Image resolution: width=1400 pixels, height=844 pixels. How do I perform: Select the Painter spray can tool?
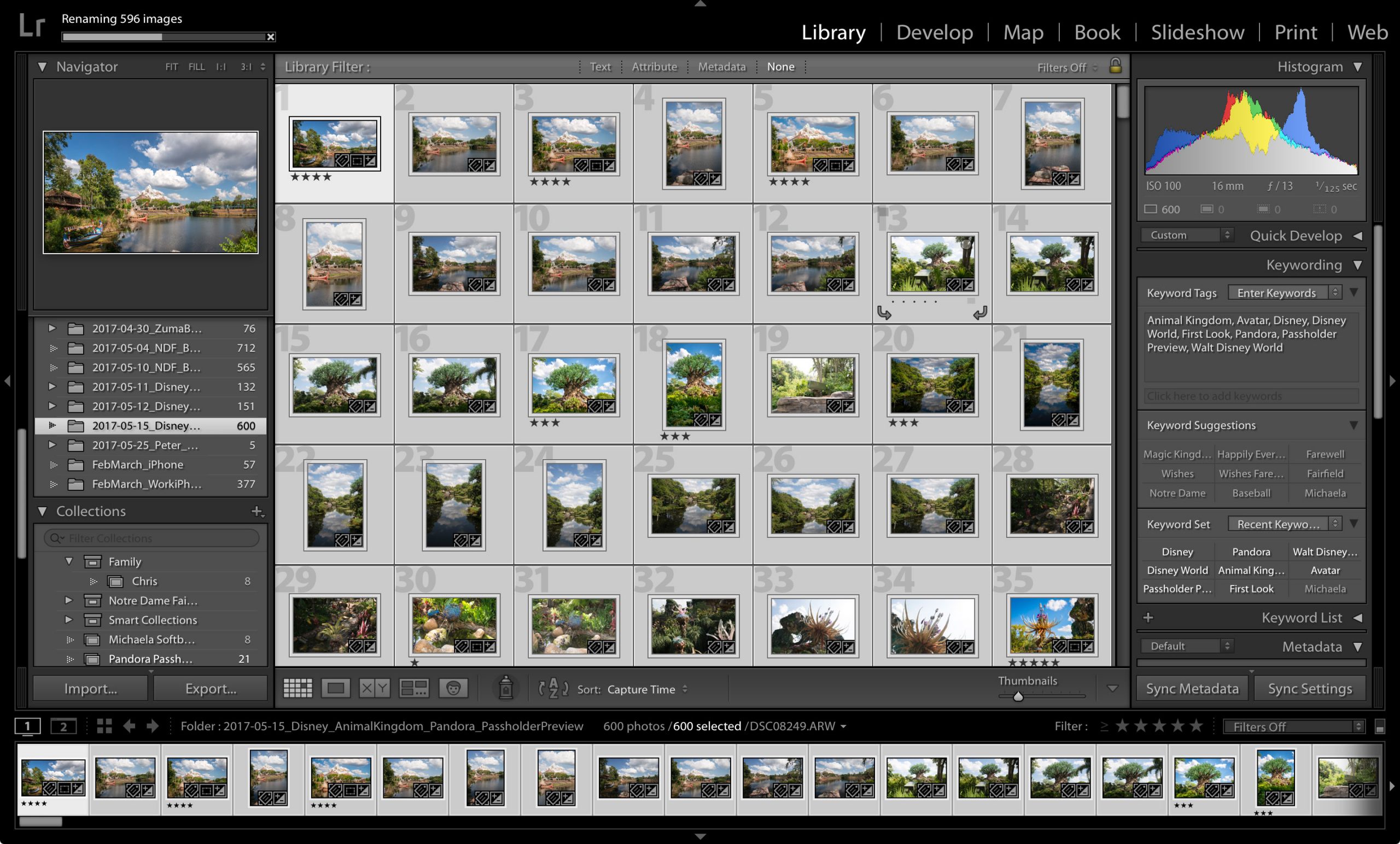point(506,687)
